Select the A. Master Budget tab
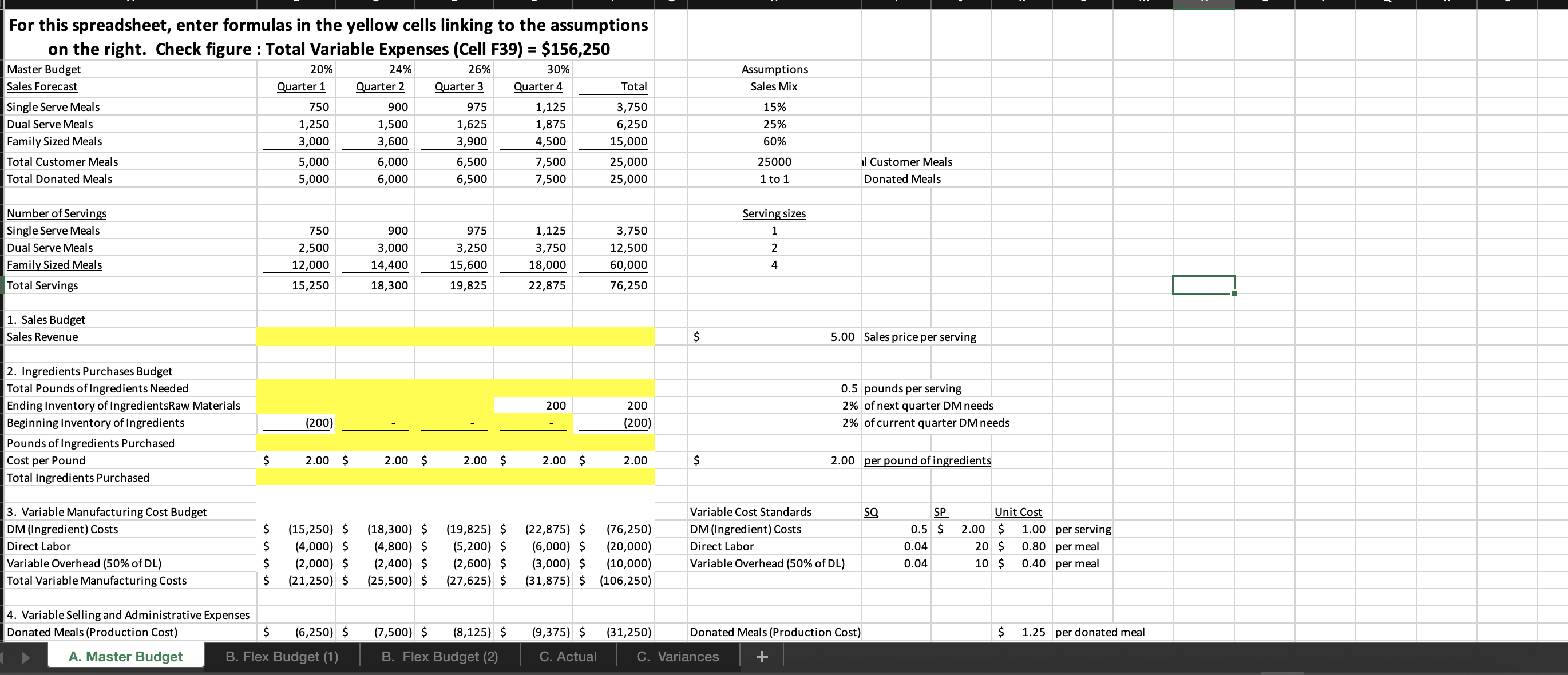Screen dimensions: 1568x675 [x=125, y=656]
